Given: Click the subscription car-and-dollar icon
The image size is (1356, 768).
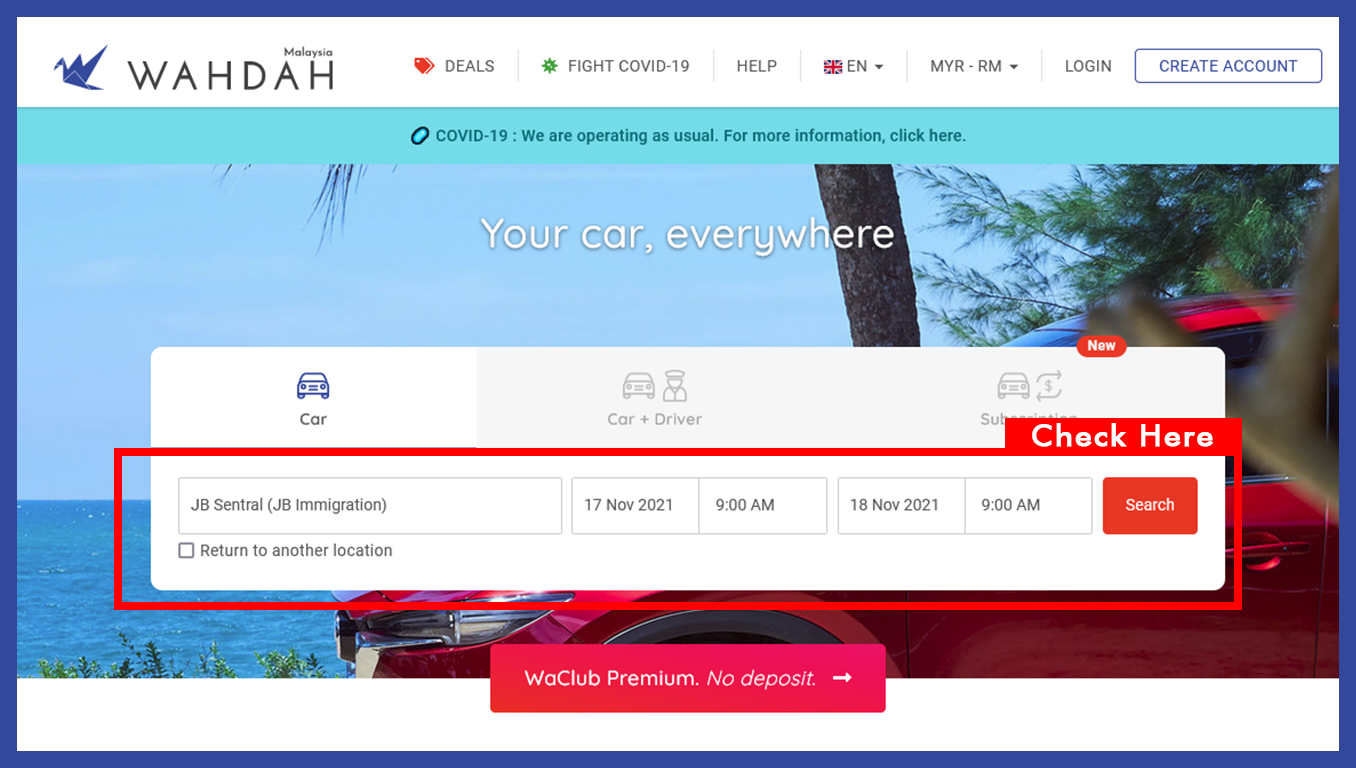Looking at the screenshot, I should tap(1029, 385).
